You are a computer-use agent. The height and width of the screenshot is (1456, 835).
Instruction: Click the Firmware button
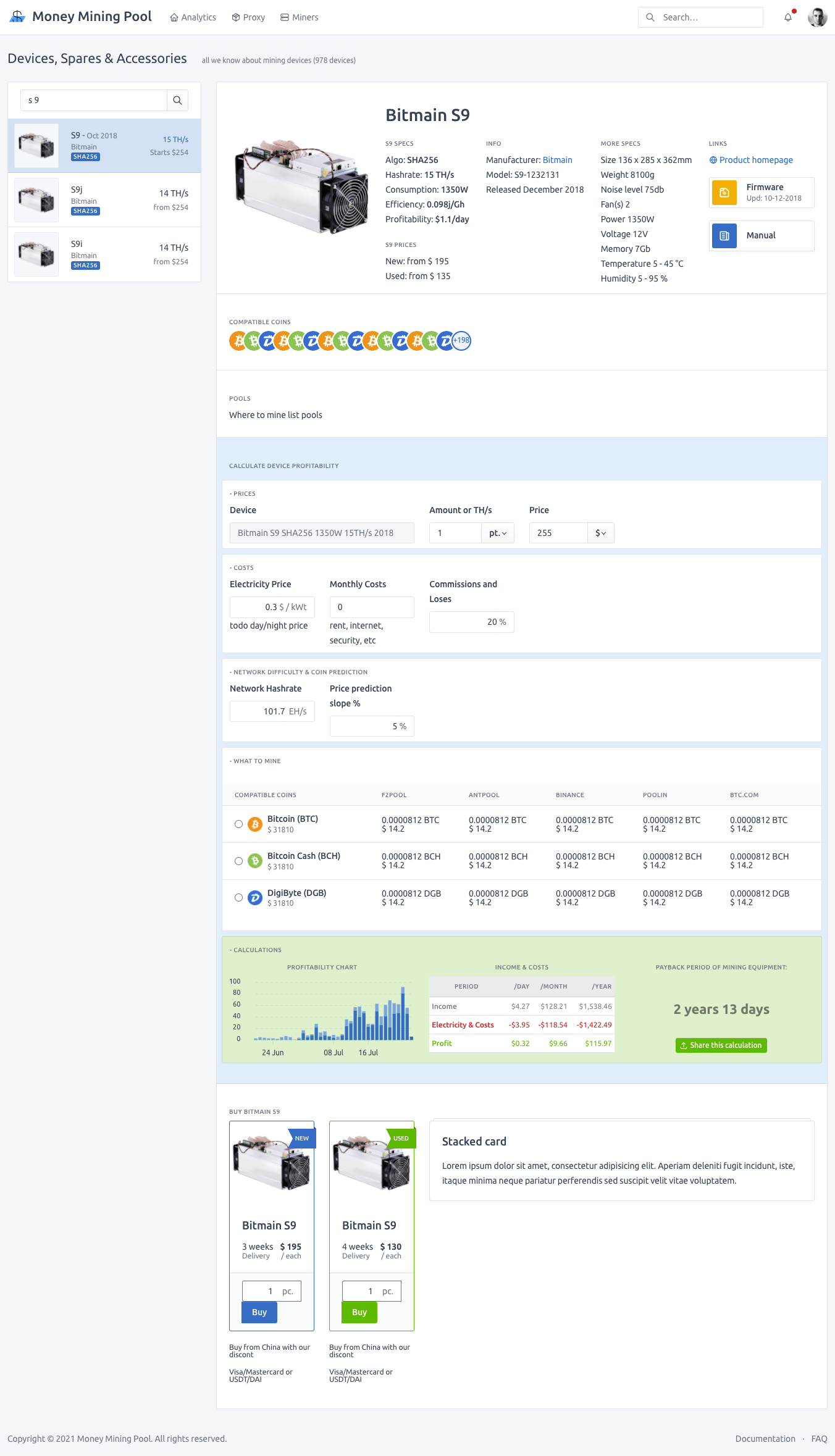[762, 193]
